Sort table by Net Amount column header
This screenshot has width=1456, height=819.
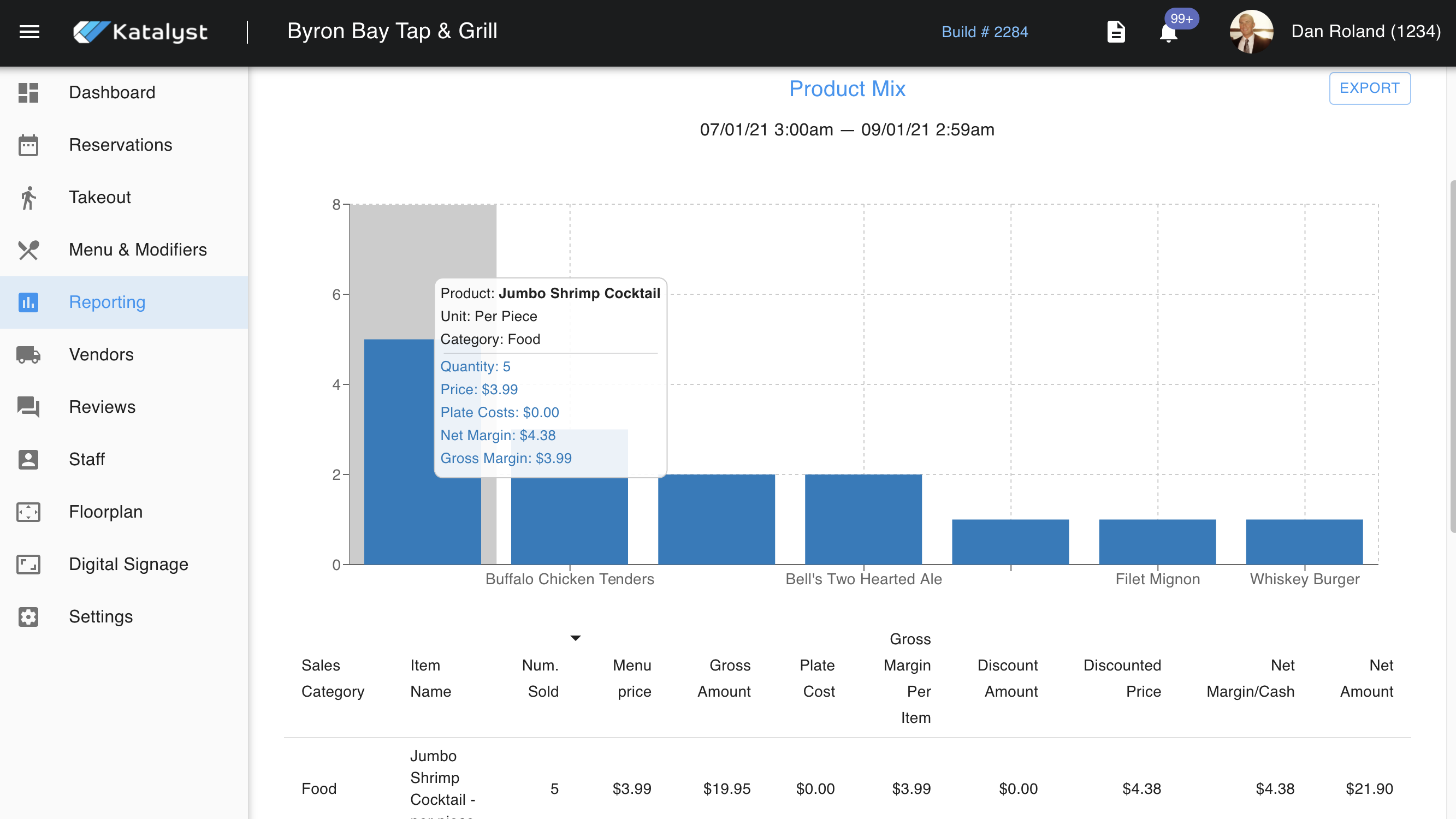point(1366,678)
